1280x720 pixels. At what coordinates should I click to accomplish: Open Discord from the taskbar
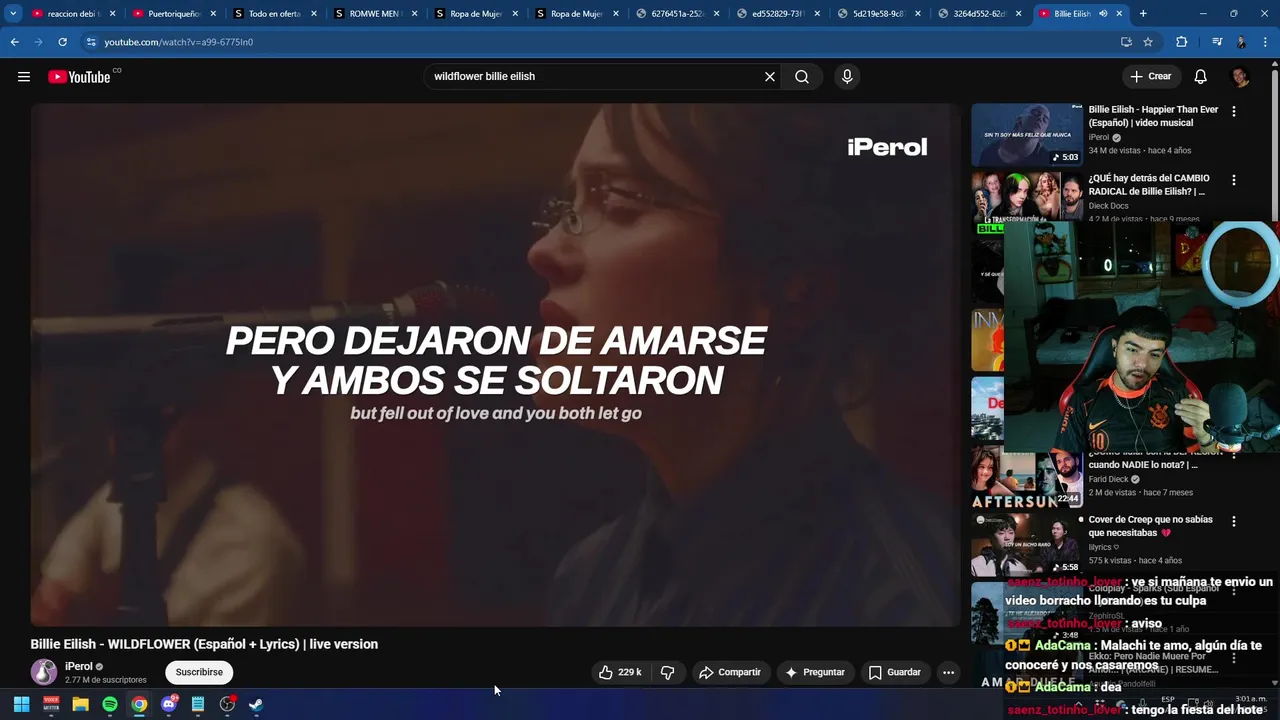[169, 705]
